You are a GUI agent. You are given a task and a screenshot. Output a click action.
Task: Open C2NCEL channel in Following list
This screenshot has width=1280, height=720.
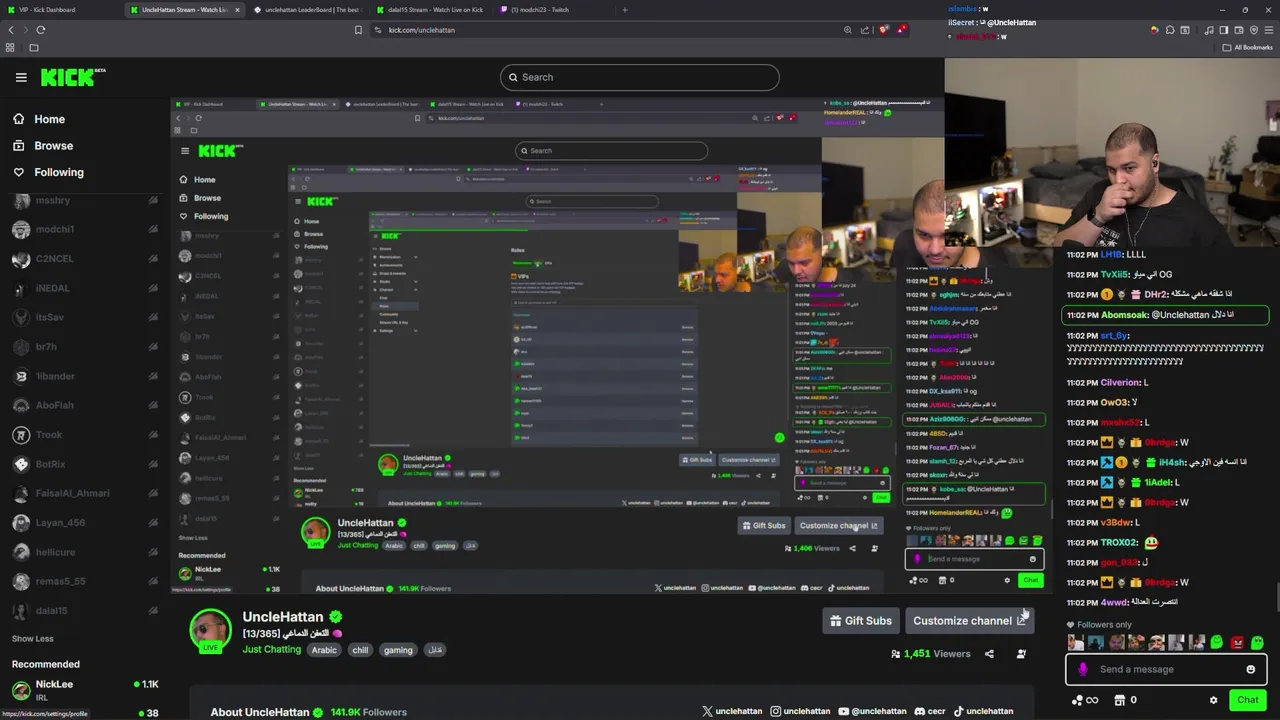[84, 259]
